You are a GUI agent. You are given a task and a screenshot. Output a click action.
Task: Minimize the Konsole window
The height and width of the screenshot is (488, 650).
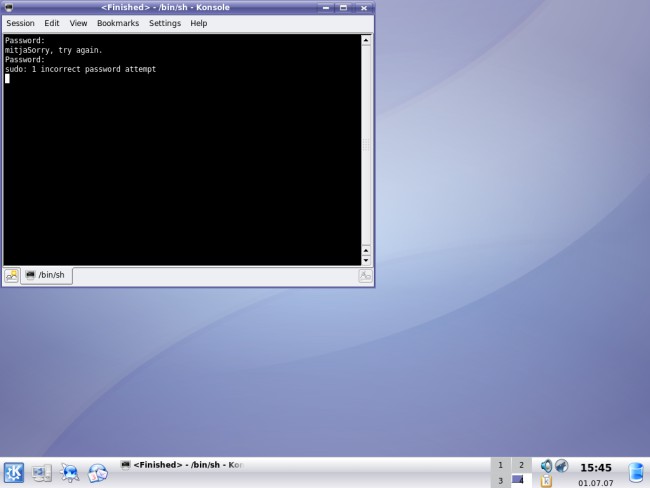(326, 7)
